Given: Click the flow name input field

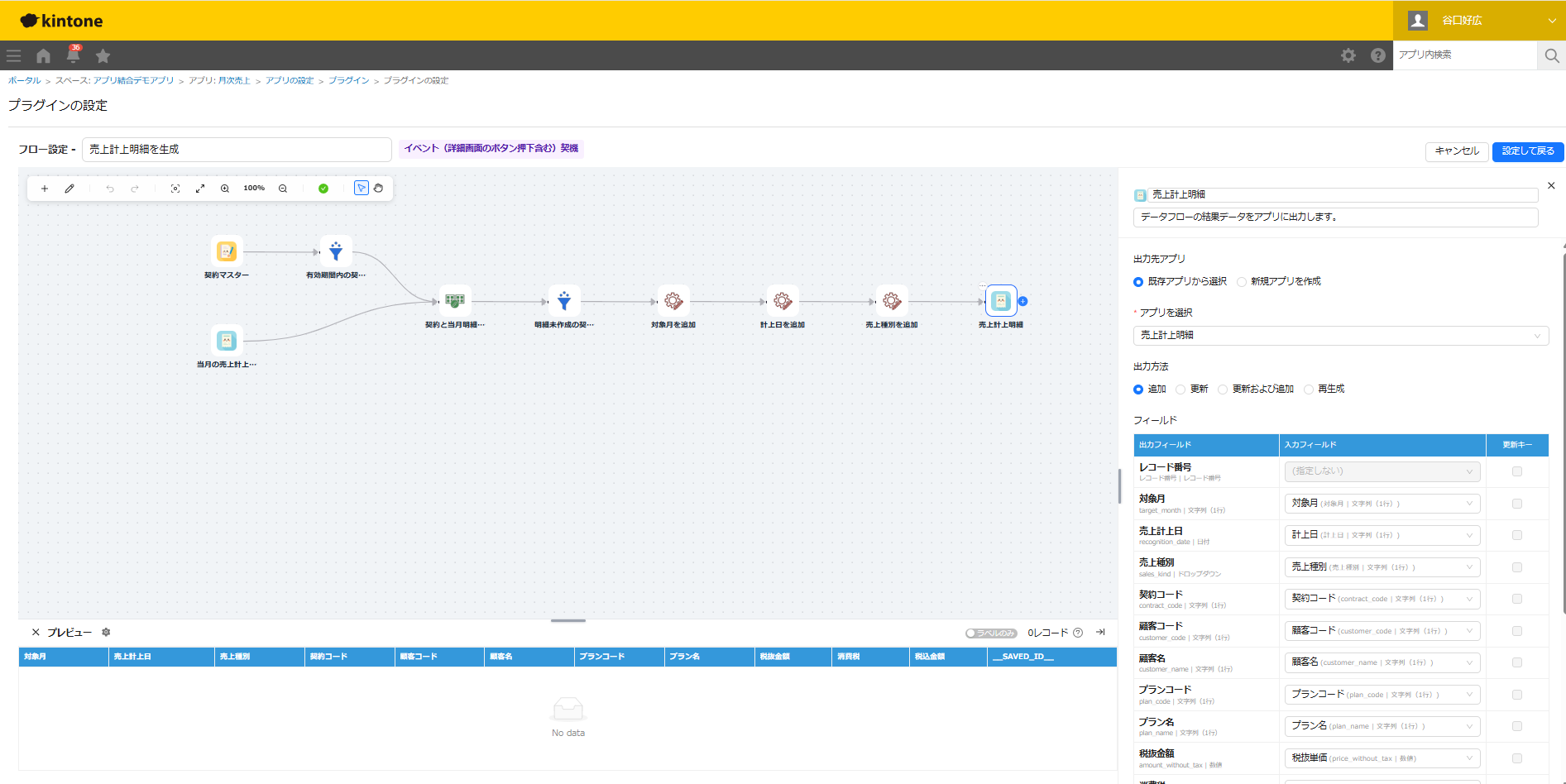Looking at the screenshot, I should (237, 150).
